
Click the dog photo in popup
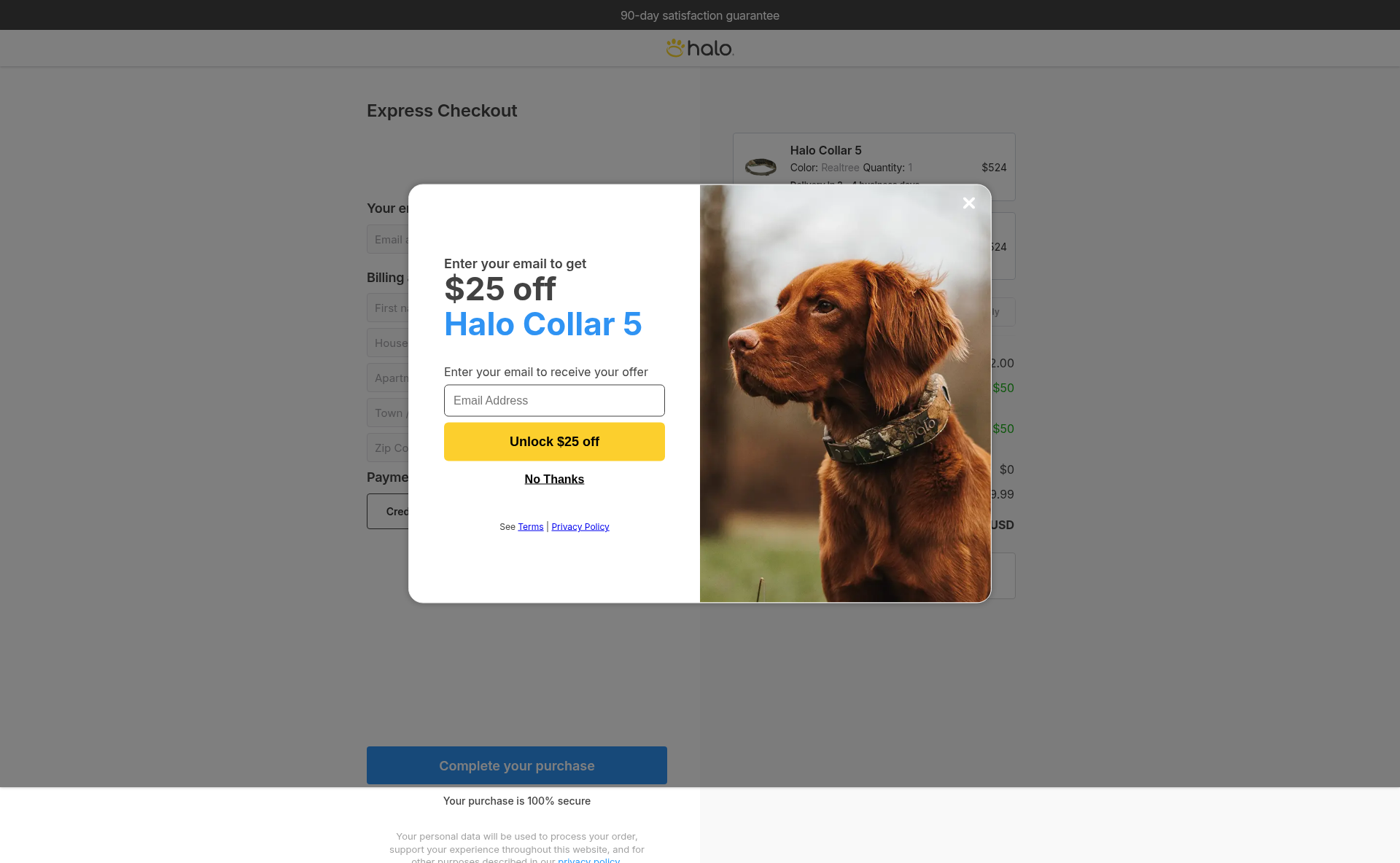845,394
